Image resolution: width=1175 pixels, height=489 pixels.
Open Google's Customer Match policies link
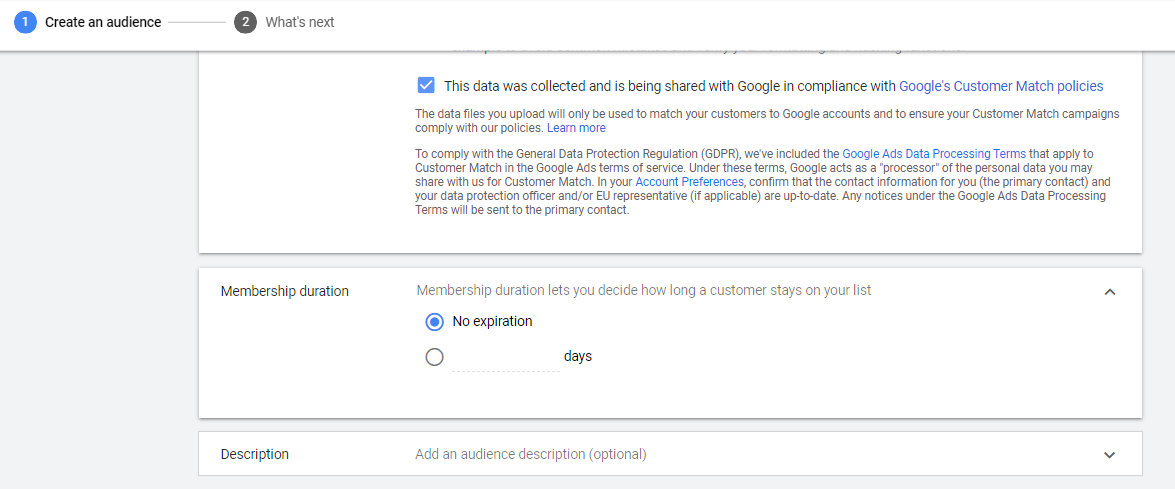coord(1001,86)
